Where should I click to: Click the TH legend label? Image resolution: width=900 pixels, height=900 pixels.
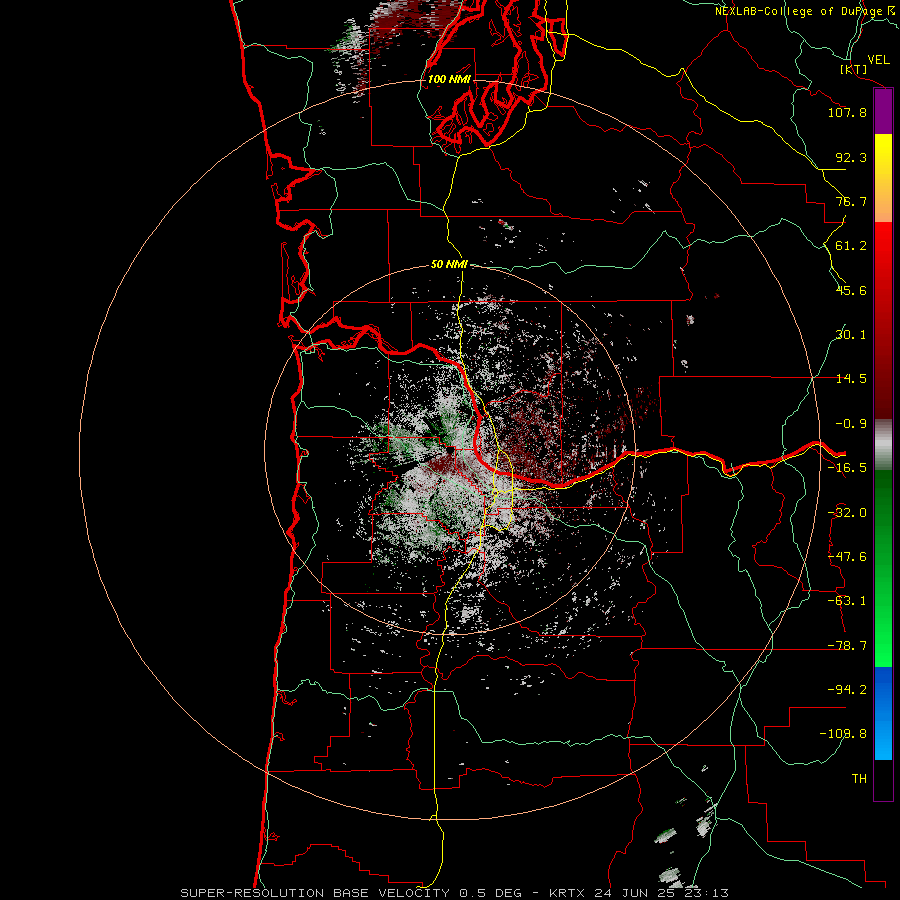pyautogui.click(x=859, y=779)
